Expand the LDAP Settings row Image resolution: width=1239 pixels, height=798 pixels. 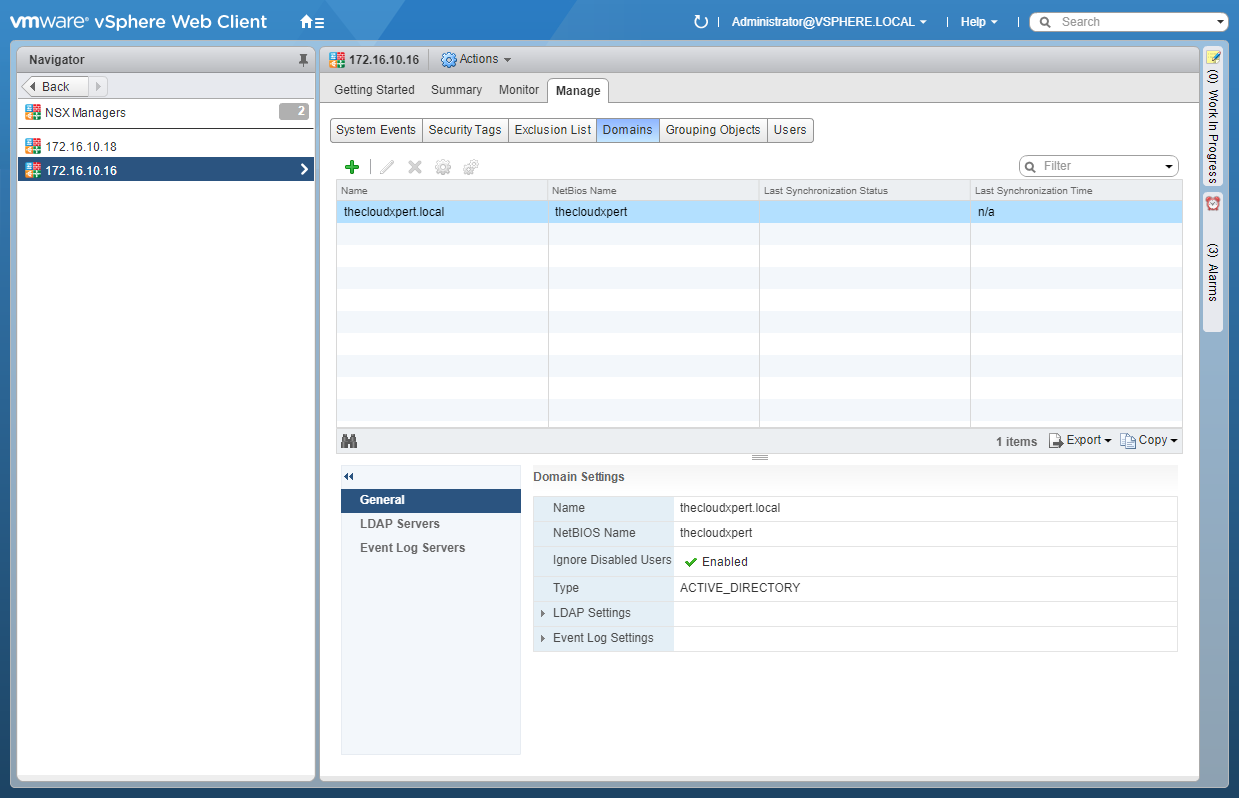click(x=543, y=613)
